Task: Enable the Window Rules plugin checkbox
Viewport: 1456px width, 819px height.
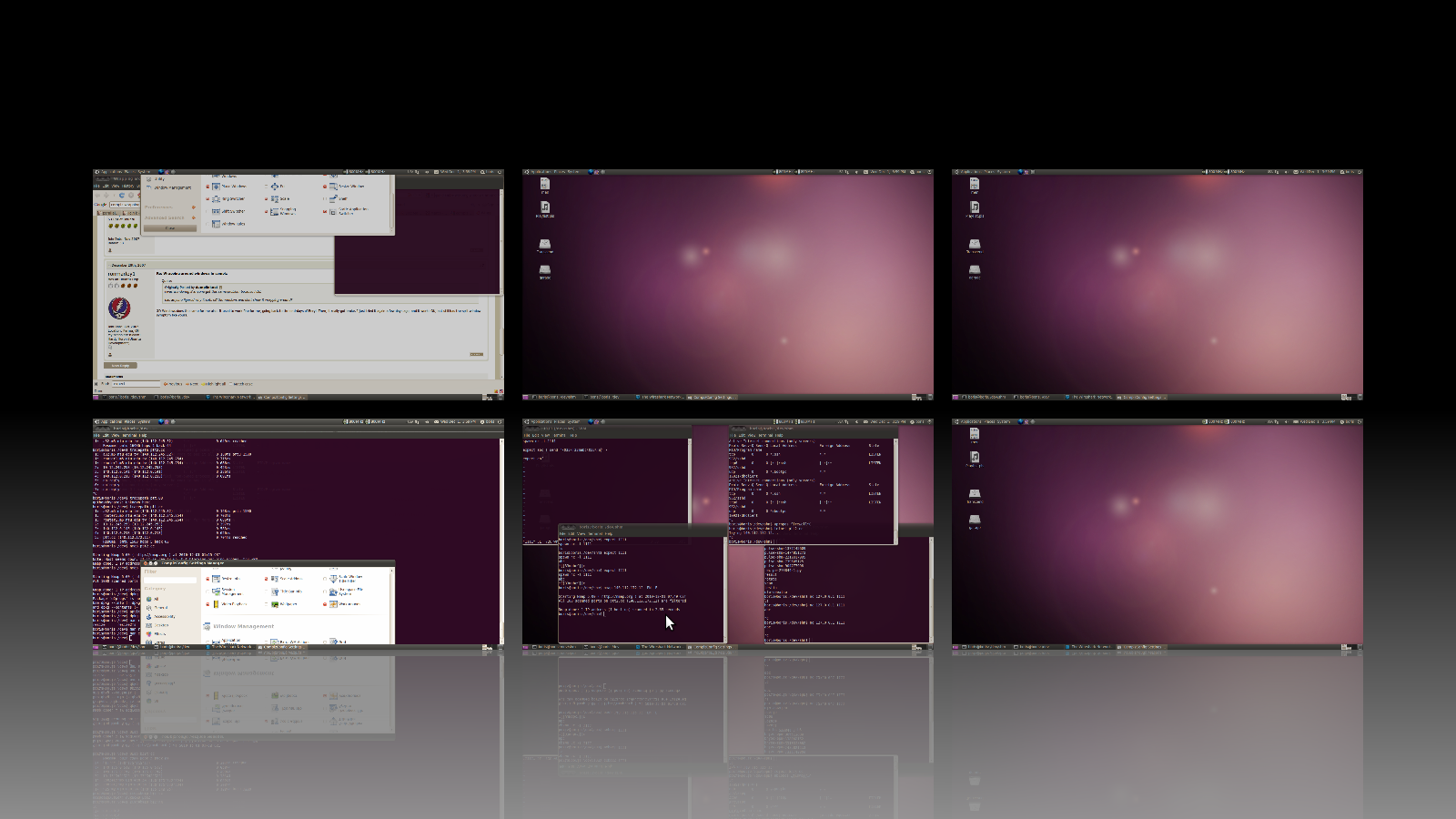Action: [207, 224]
